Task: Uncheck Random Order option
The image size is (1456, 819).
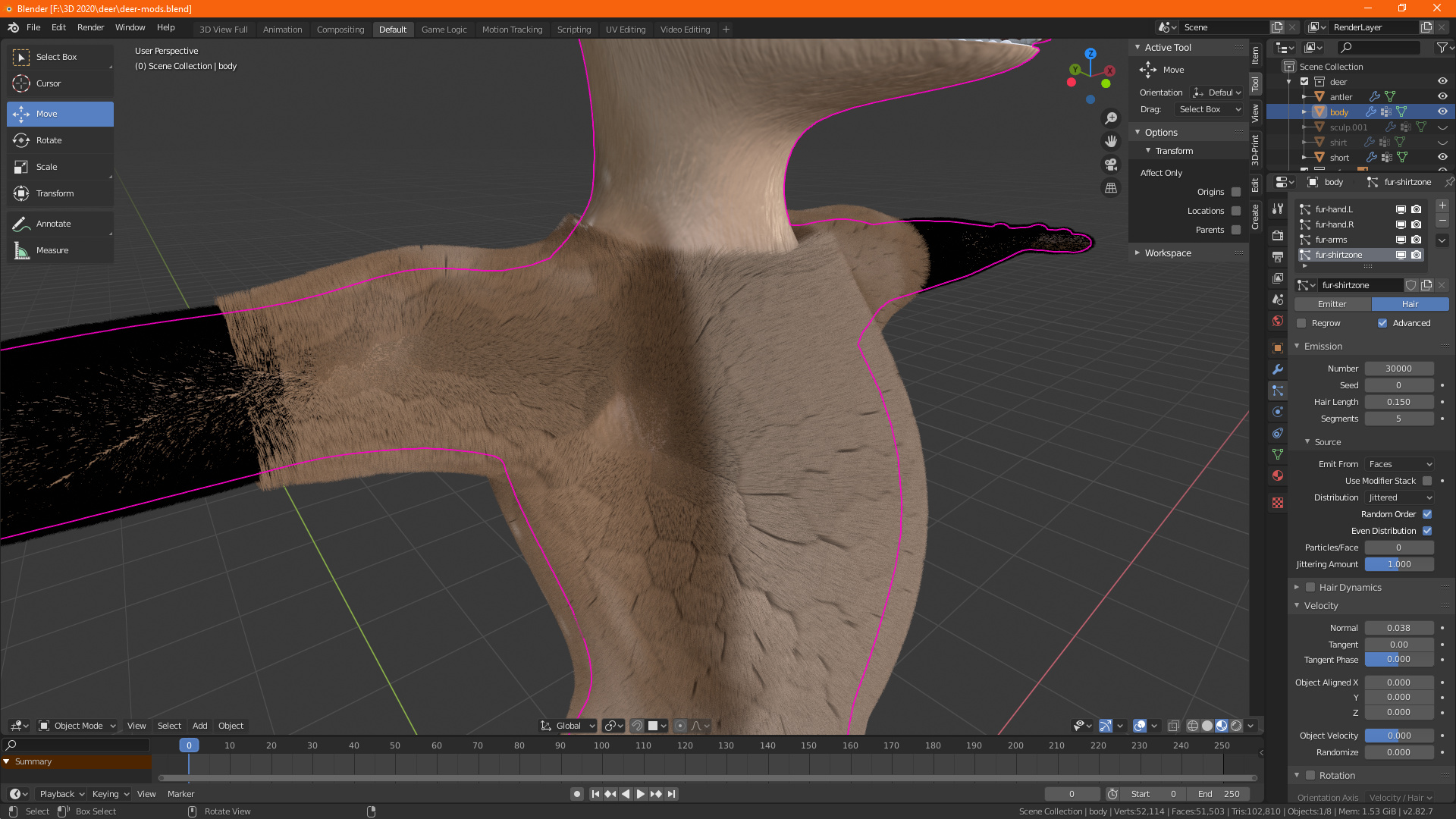Action: coord(1427,514)
